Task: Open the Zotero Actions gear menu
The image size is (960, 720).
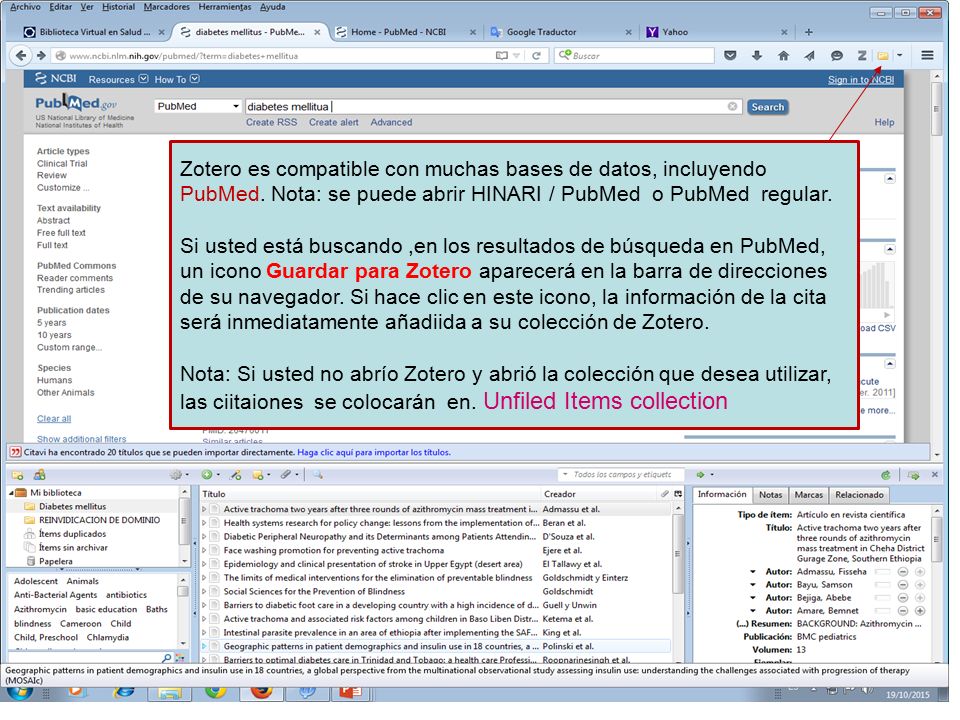Action: click(x=179, y=475)
